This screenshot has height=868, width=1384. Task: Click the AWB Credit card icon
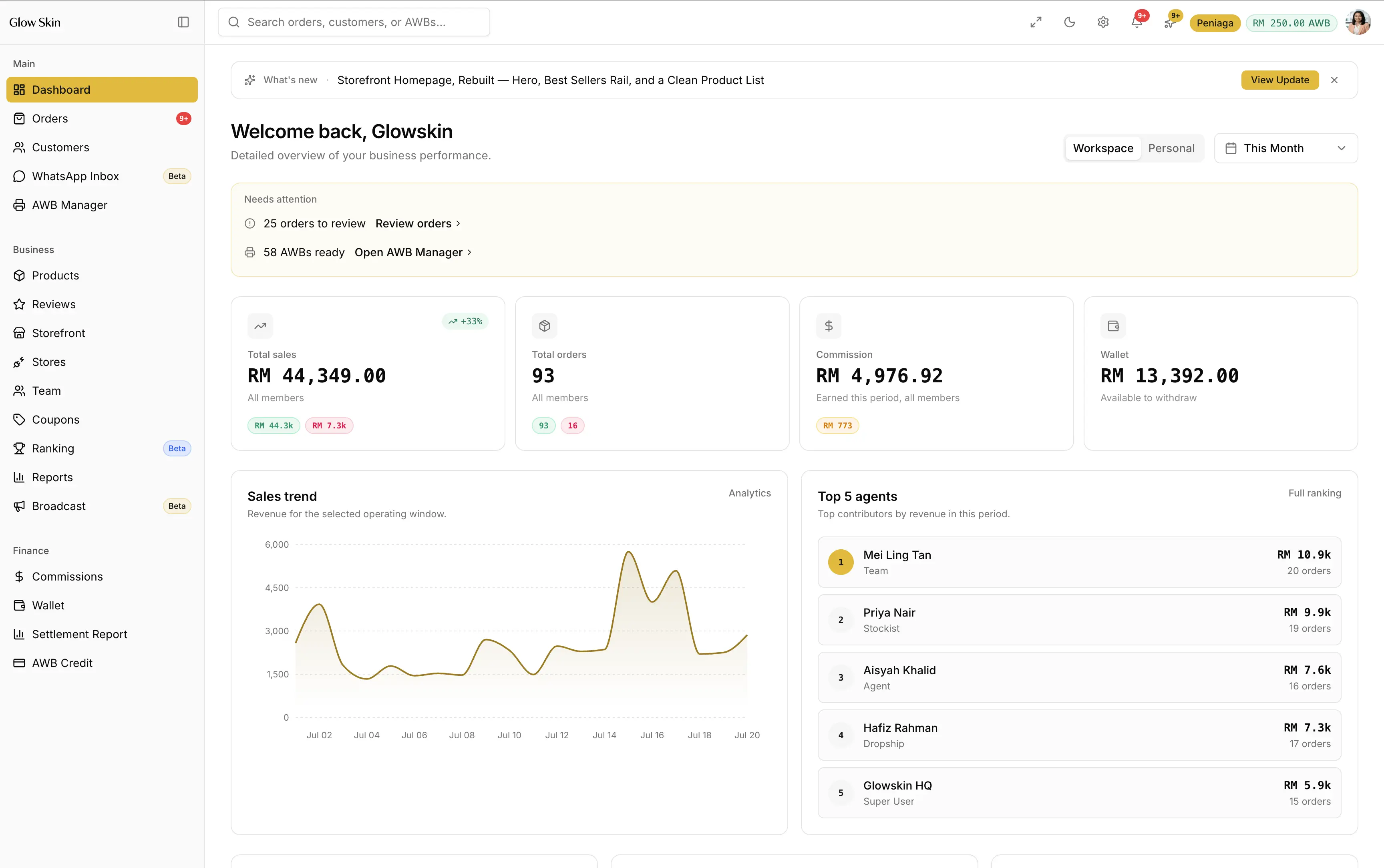click(x=20, y=663)
